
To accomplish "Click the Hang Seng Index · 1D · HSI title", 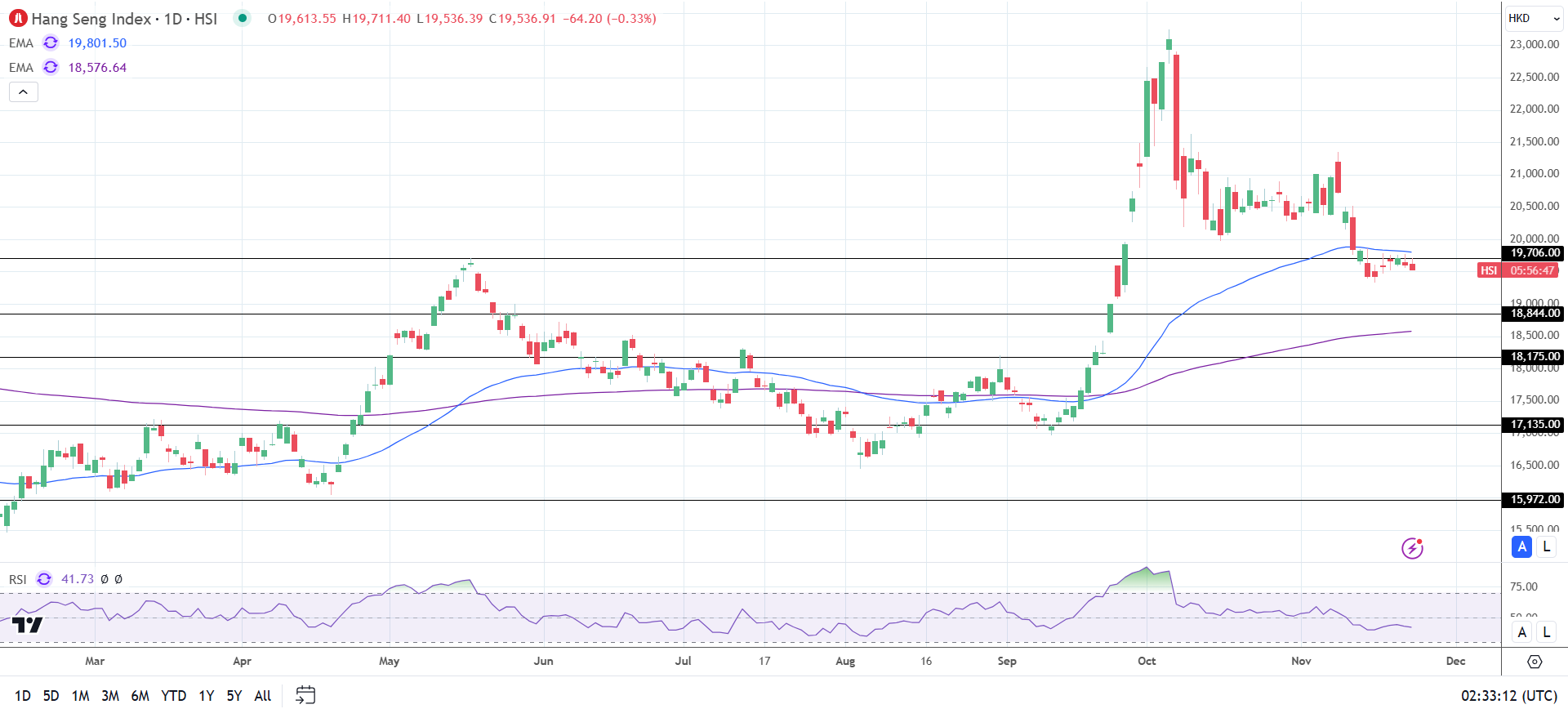I will [124, 19].
